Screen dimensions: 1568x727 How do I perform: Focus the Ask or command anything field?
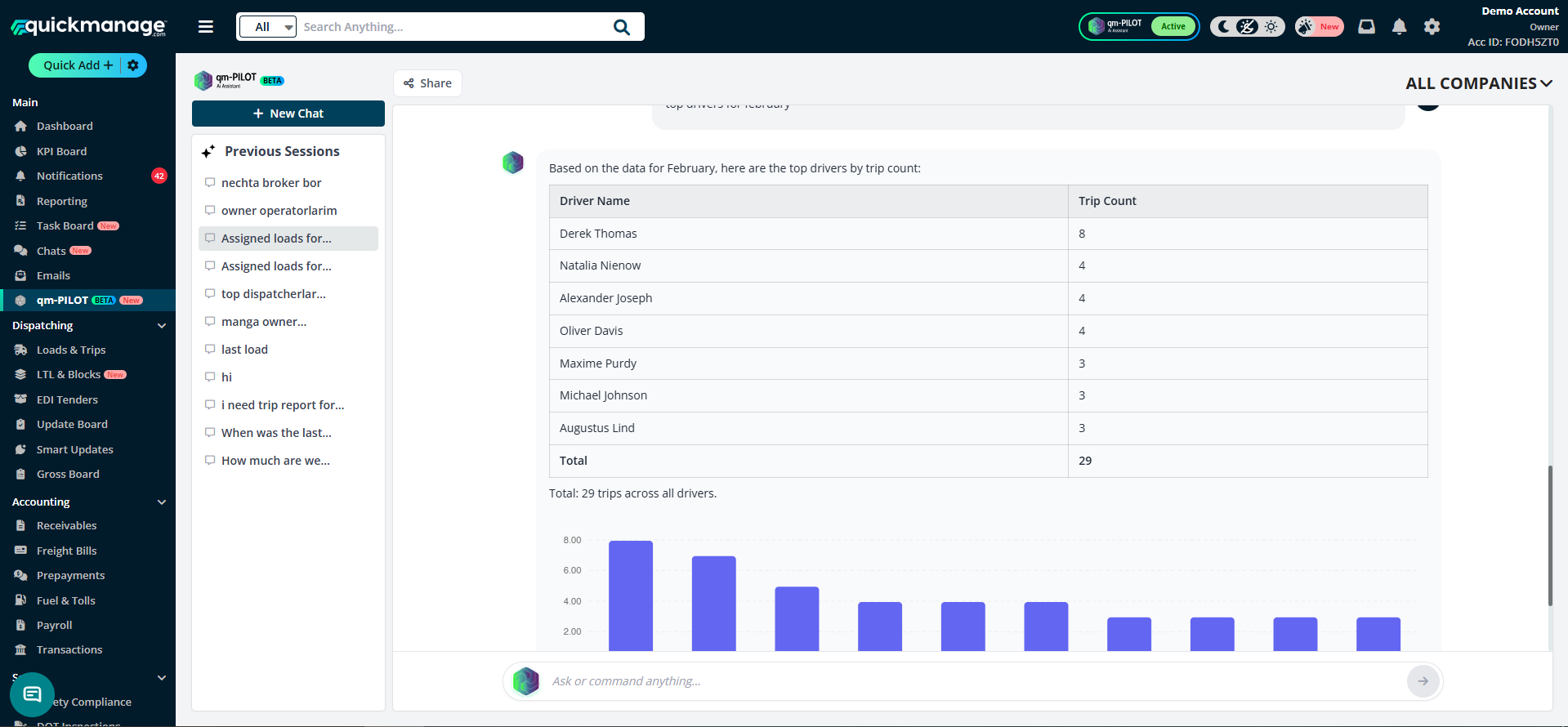972,681
